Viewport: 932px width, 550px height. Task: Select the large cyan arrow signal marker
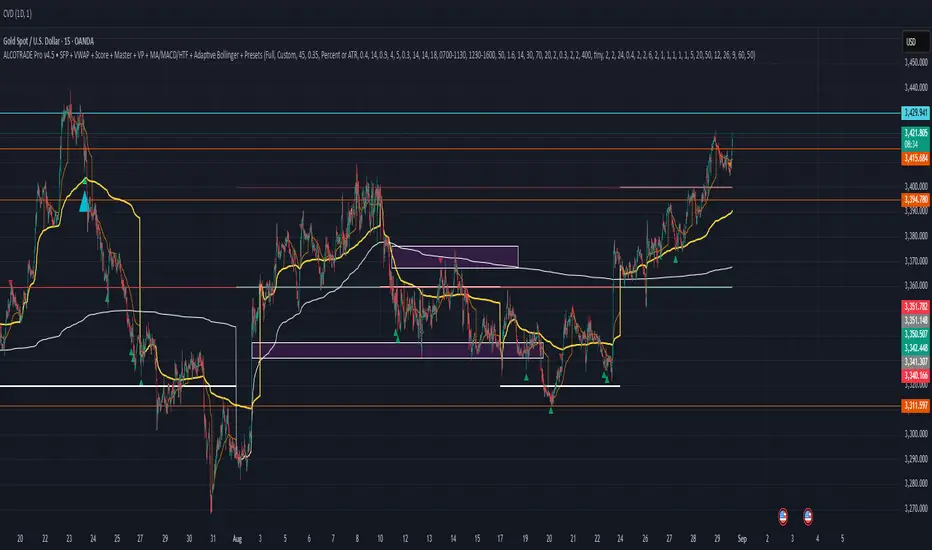click(x=84, y=201)
